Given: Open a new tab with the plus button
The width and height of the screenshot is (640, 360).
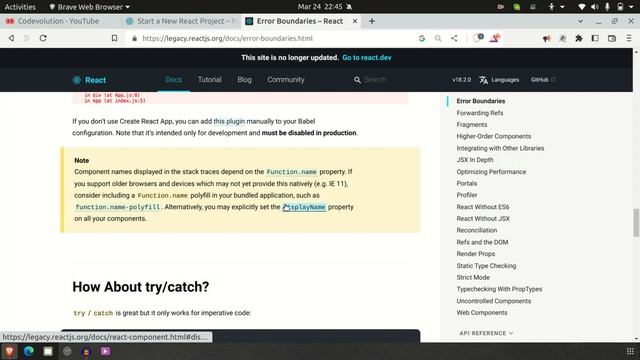Looking at the screenshot, I should [372, 21].
